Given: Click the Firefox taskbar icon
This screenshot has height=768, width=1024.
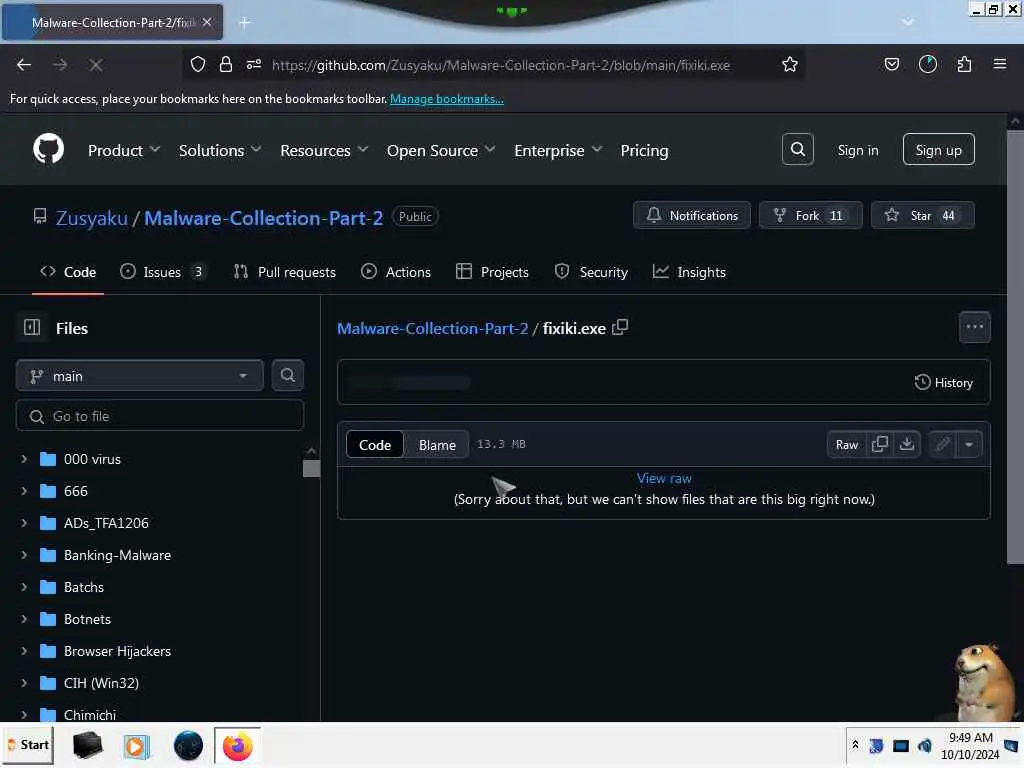Looking at the screenshot, I should click(237, 745).
